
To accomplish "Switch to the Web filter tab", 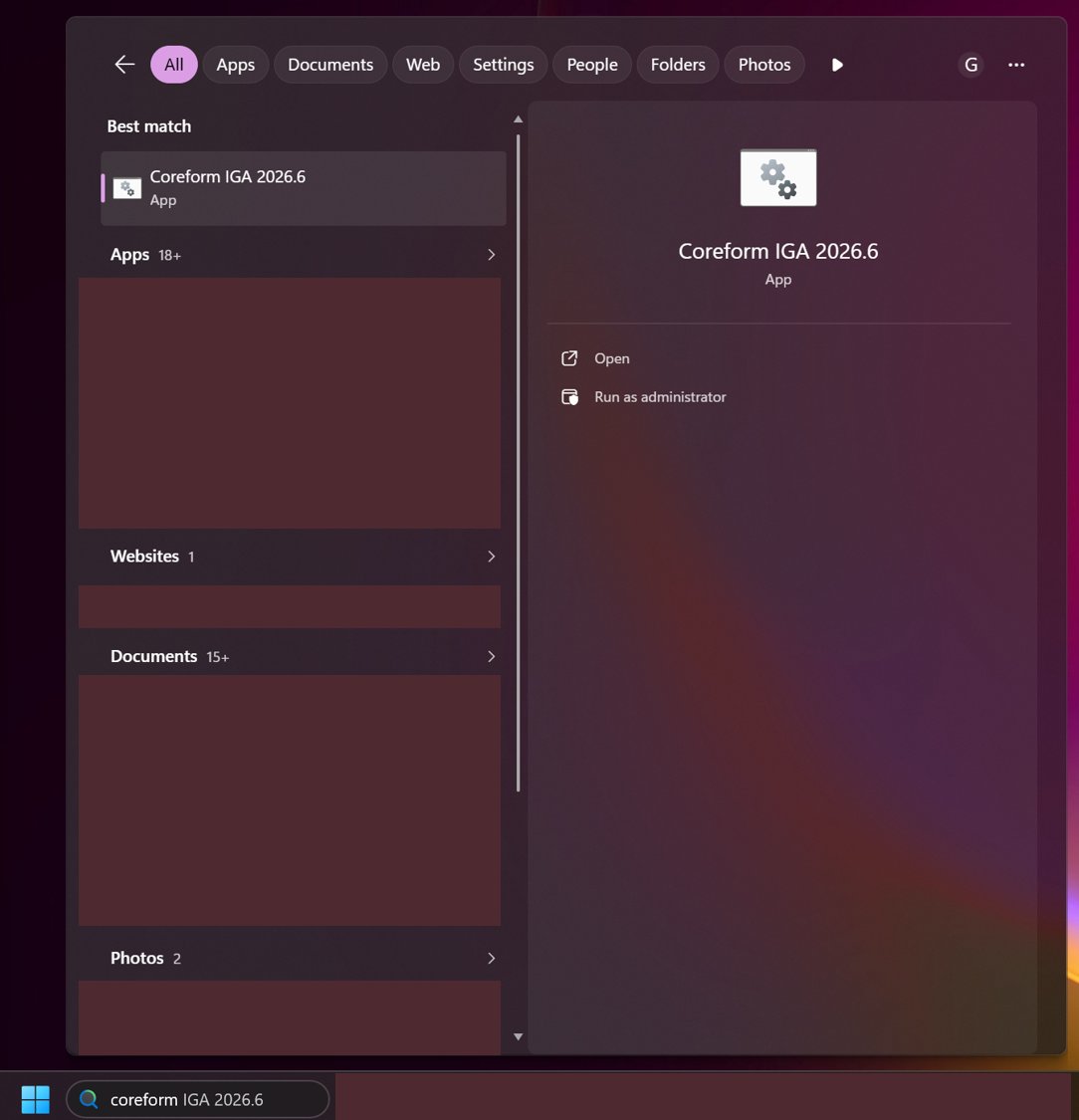I will (x=423, y=65).
